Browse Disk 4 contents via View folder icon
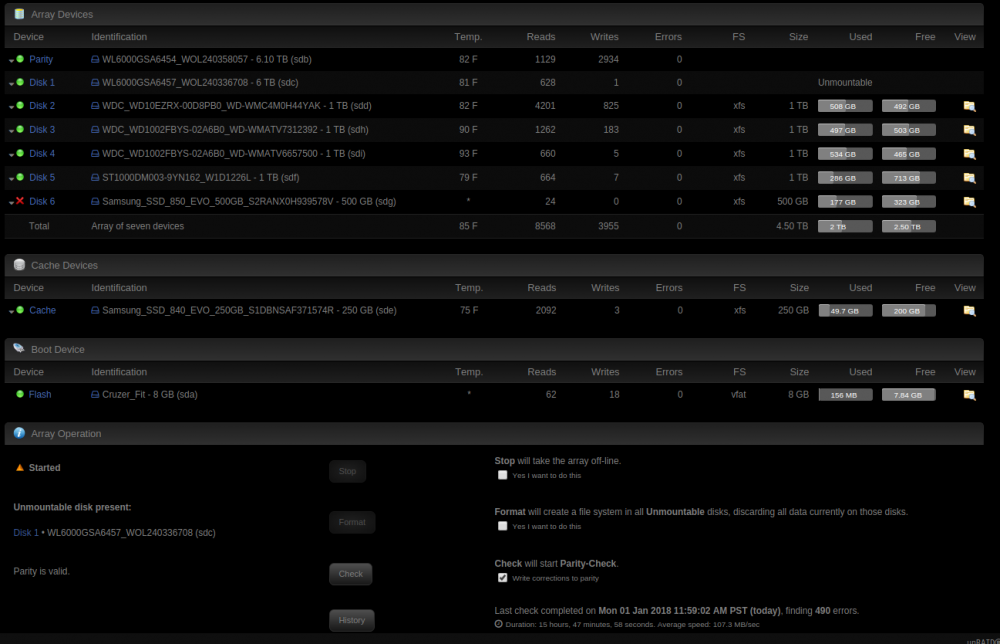The width and height of the screenshot is (1000, 644). coord(969,154)
